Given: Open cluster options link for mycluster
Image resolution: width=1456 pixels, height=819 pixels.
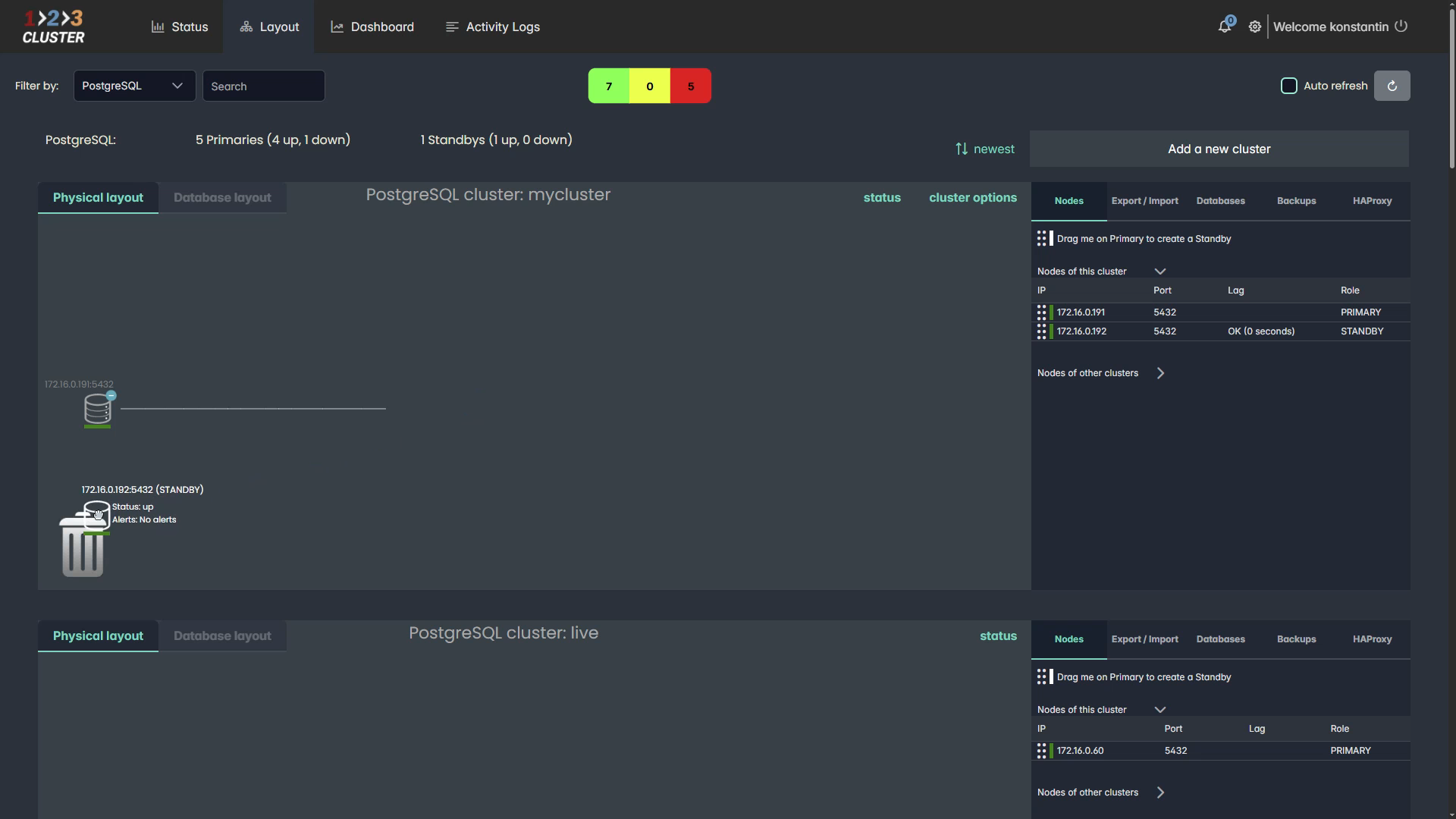Looking at the screenshot, I should click(972, 198).
